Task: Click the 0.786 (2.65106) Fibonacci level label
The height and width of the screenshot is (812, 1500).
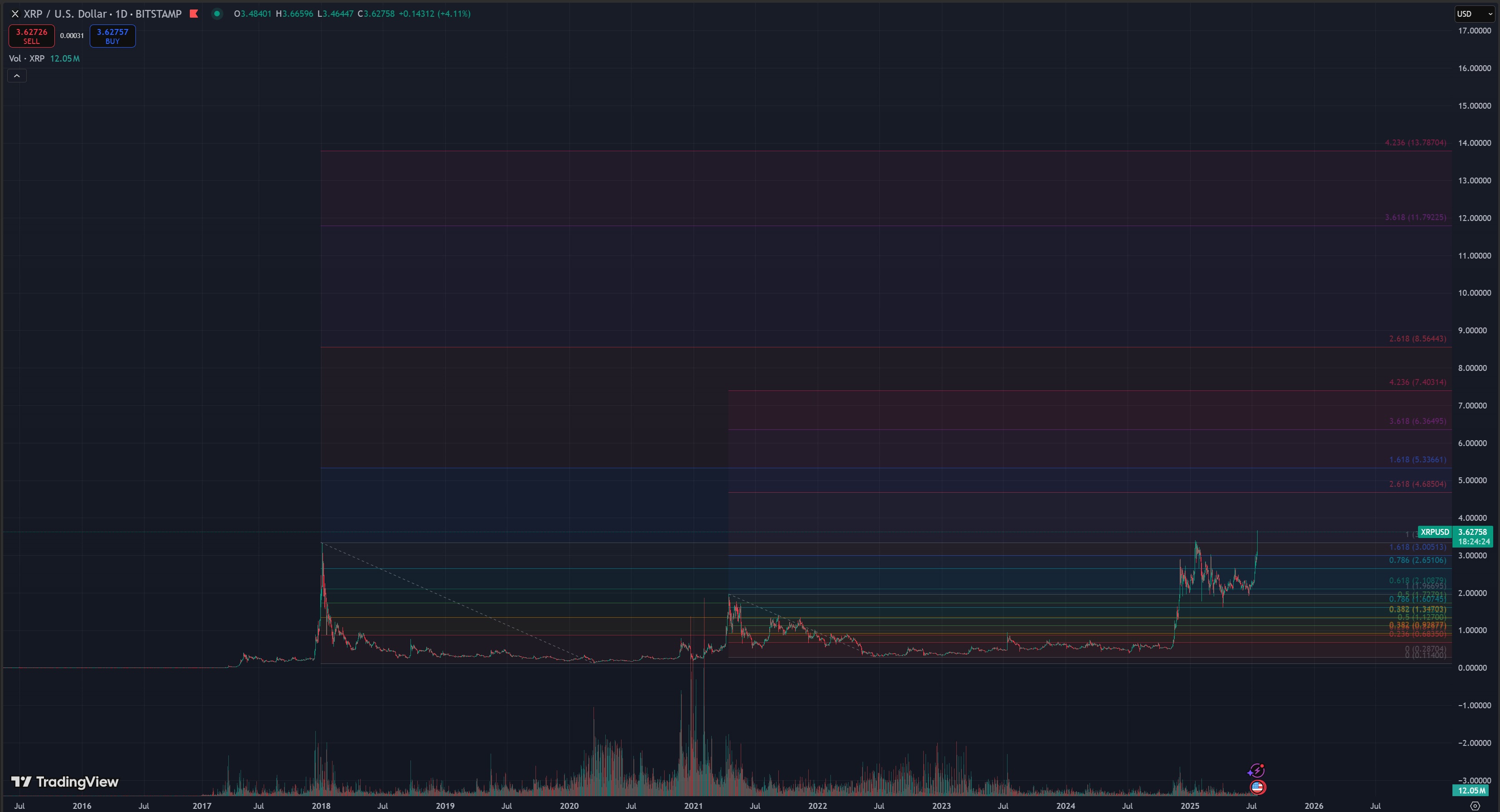Action: pyautogui.click(x=1417, y=561)
